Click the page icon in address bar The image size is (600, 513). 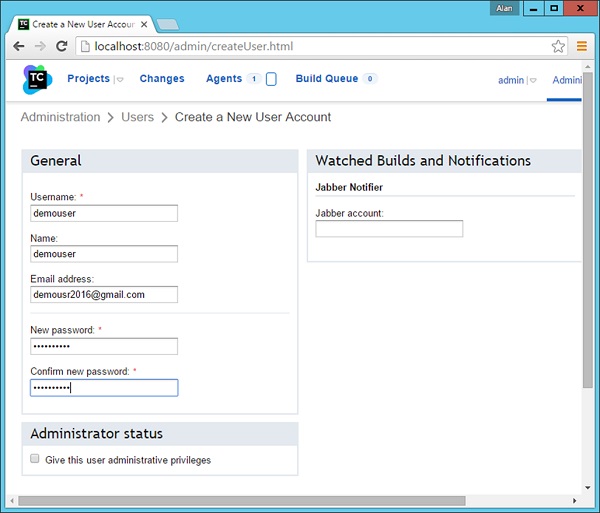tap(86, 46)
